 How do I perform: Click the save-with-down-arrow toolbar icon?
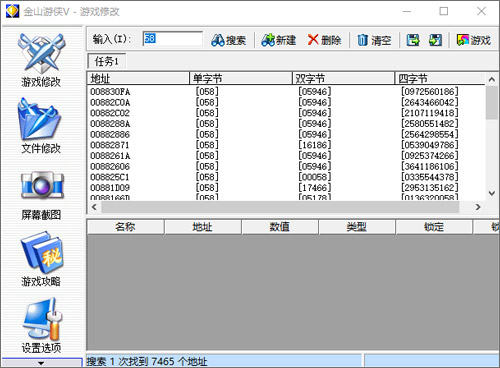point(435,40)
